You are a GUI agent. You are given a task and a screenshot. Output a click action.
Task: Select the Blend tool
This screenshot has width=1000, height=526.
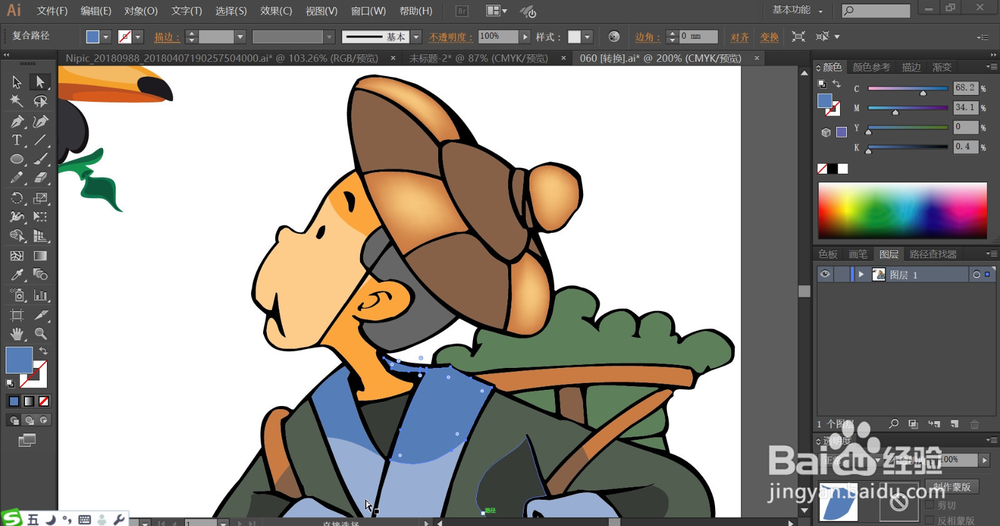[40, 275]
